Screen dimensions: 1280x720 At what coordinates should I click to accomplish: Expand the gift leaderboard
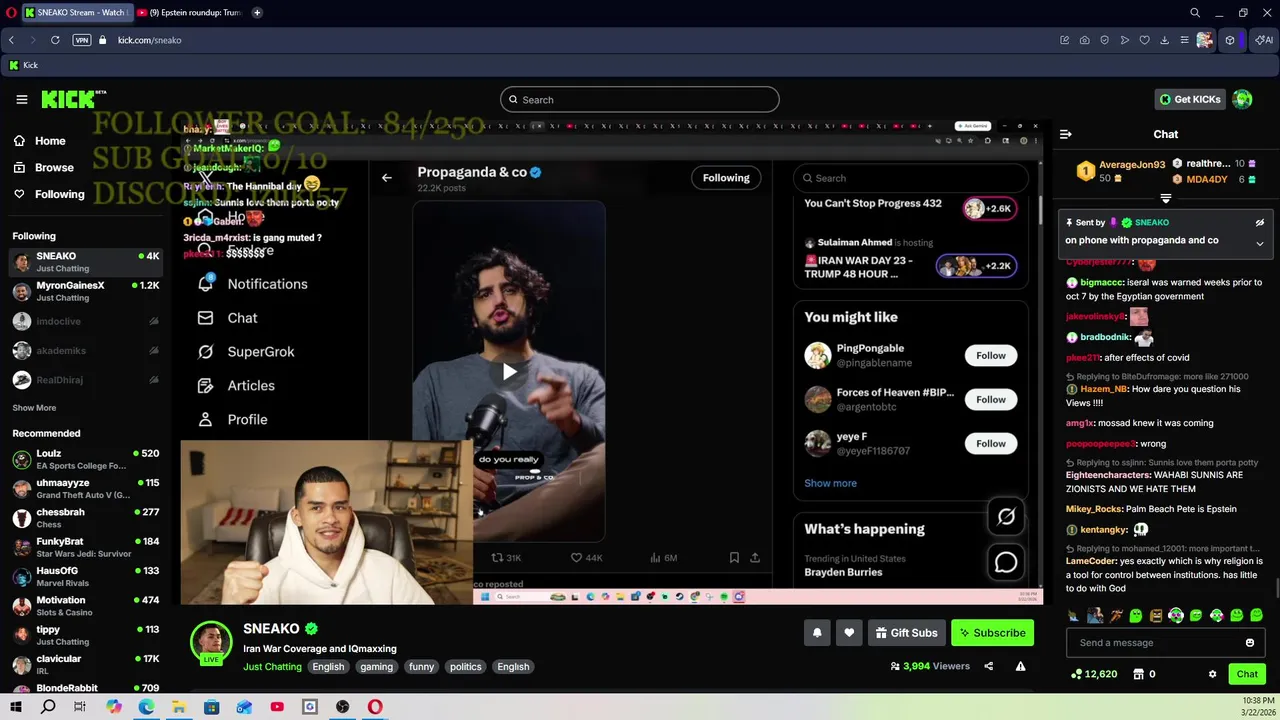[x=1166, y=198]
